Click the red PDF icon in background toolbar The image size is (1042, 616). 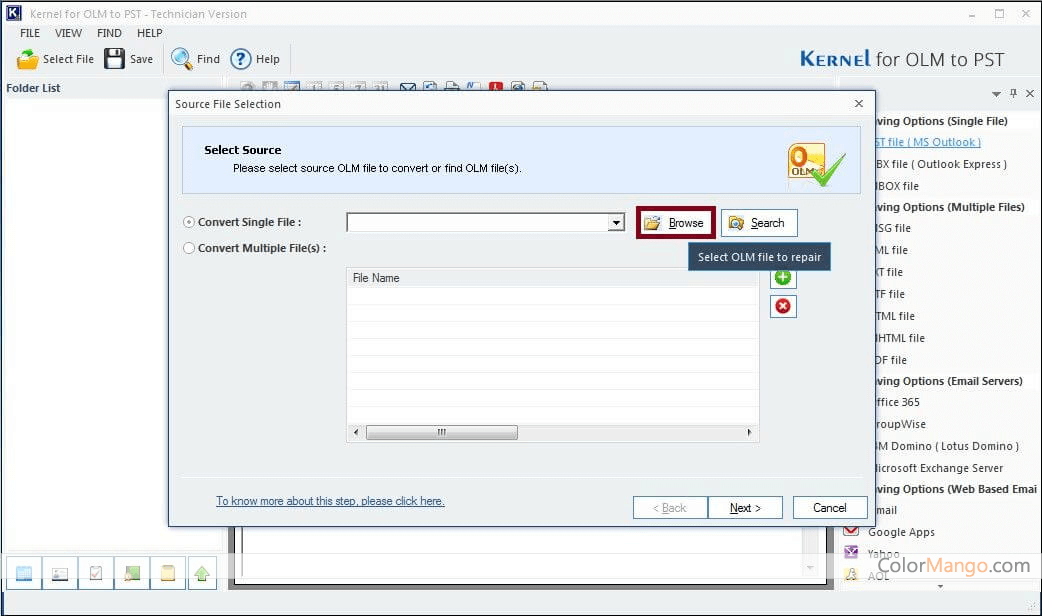pos(496,86)
